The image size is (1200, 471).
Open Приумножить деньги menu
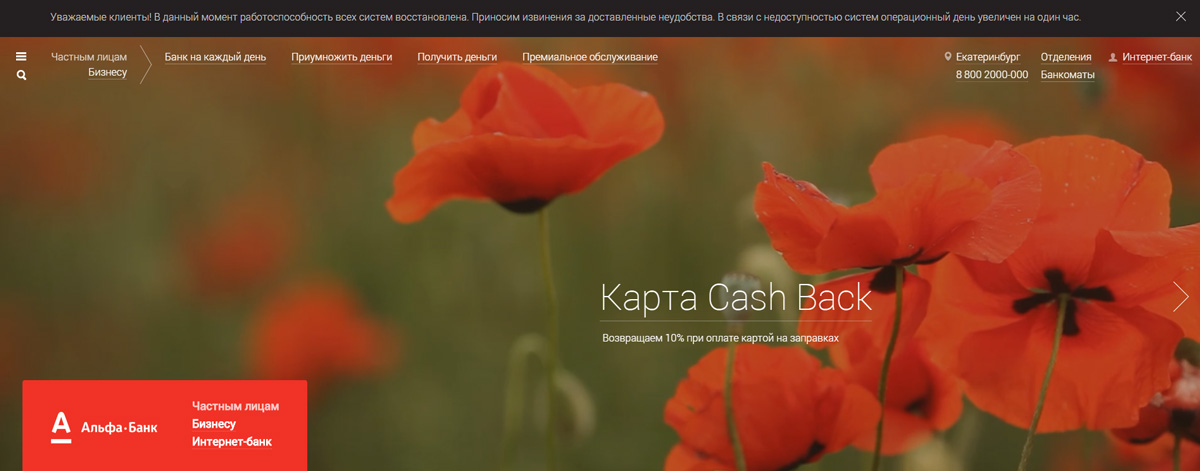click(342, 57)
